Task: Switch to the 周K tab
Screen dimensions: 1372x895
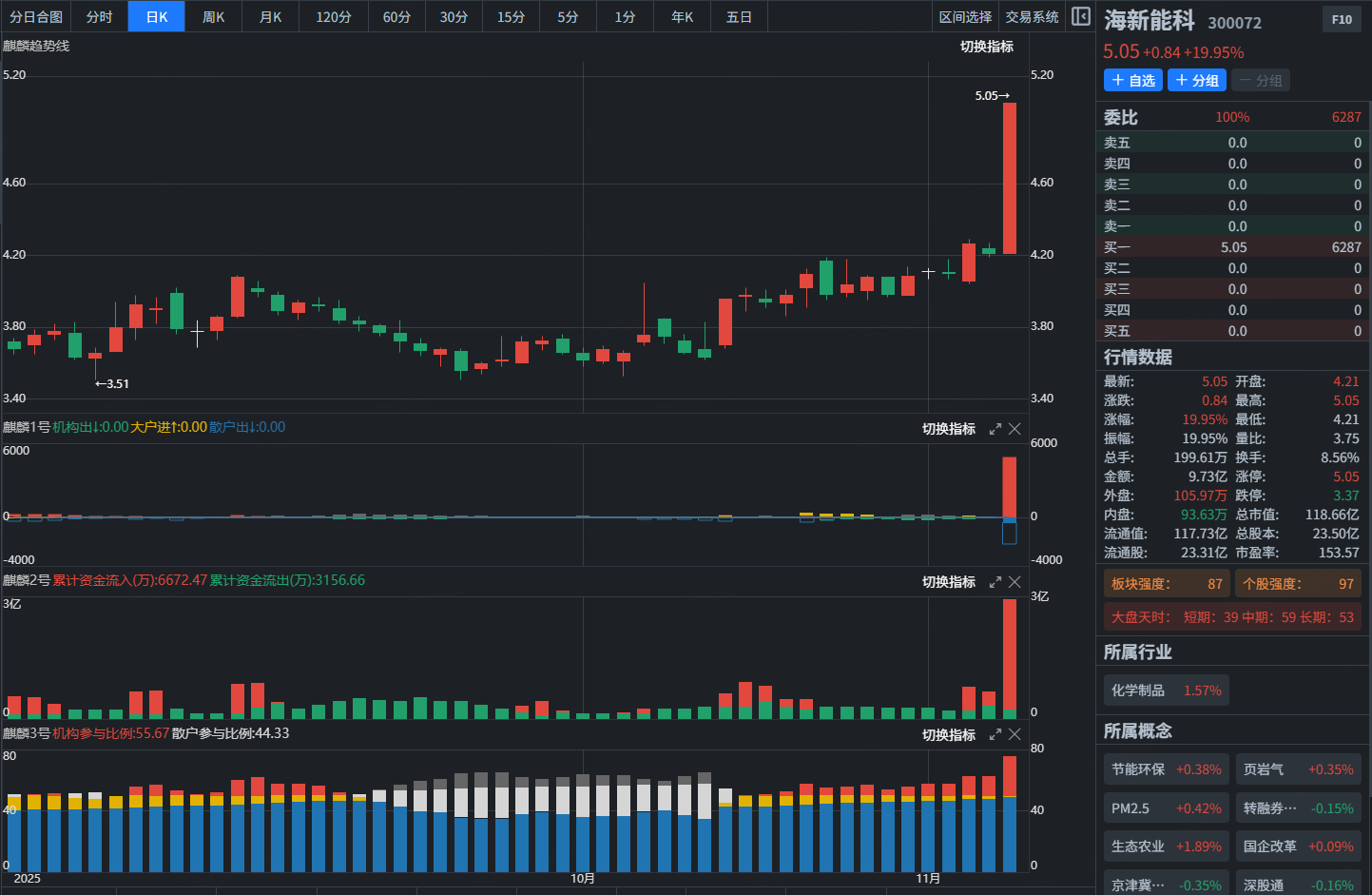Action: pos(214,17)
